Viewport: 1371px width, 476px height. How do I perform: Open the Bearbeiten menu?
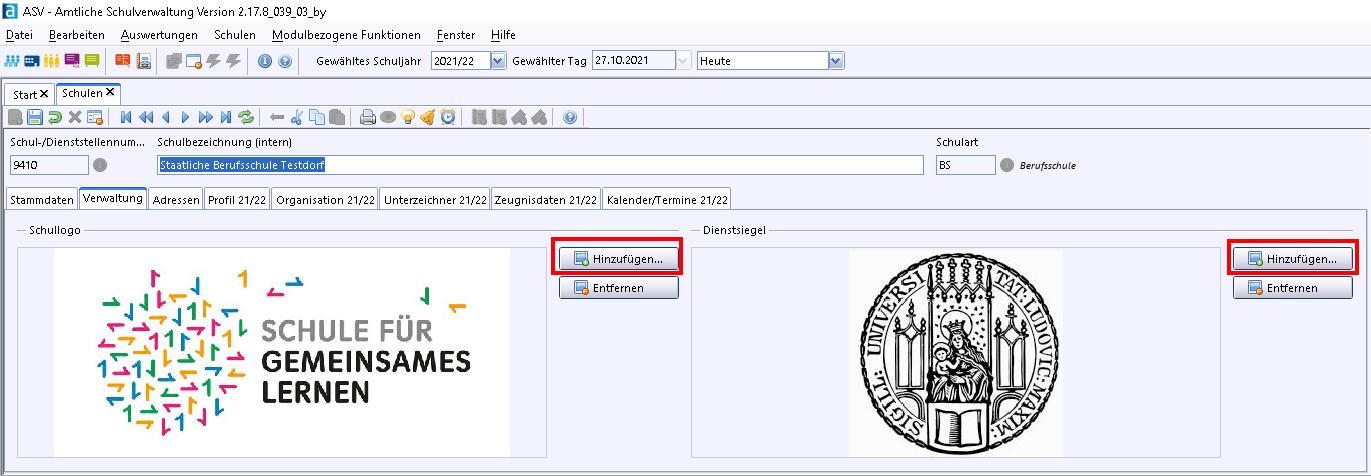point(76,35)
